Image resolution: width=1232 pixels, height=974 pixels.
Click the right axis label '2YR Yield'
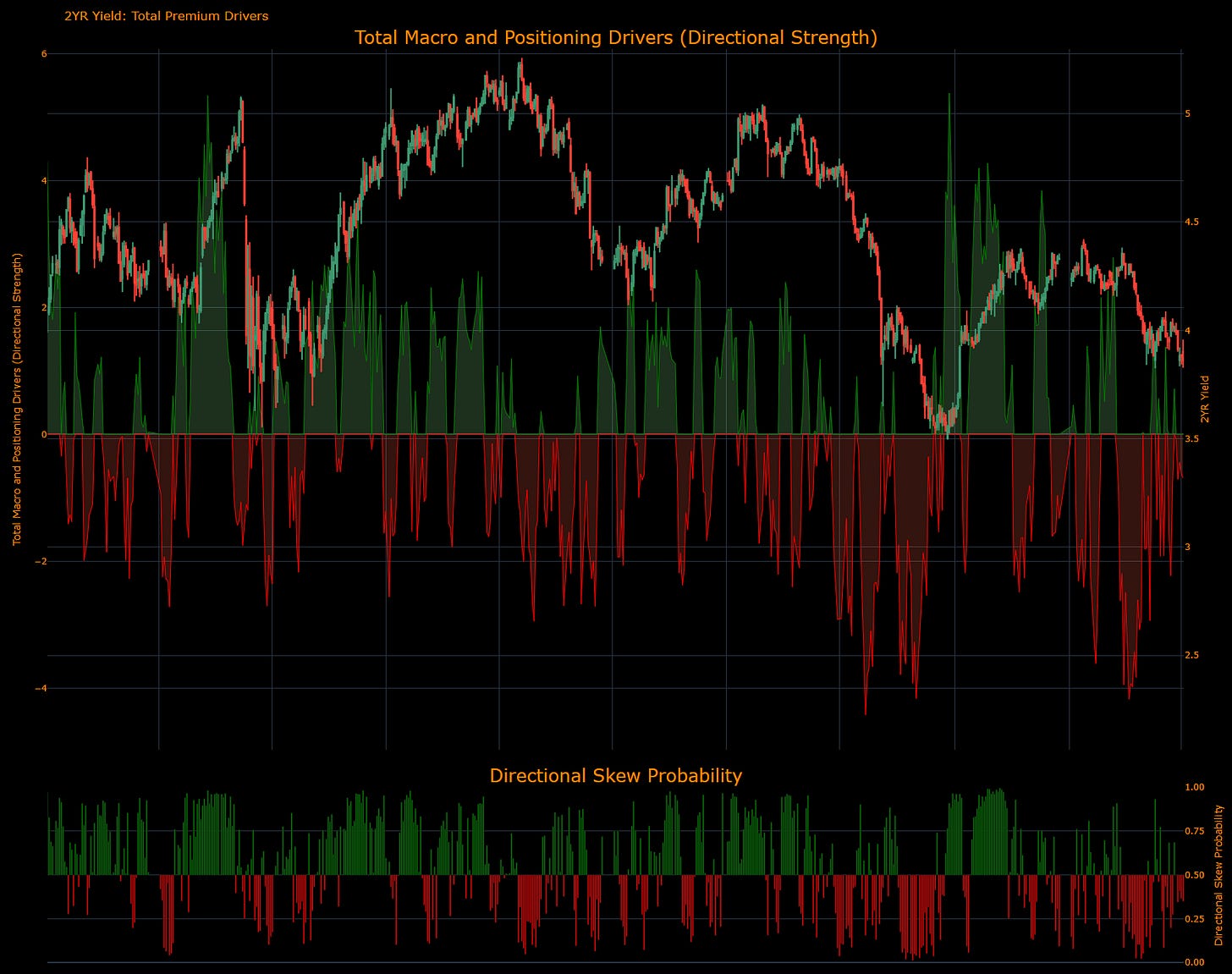pos(1204,399)
